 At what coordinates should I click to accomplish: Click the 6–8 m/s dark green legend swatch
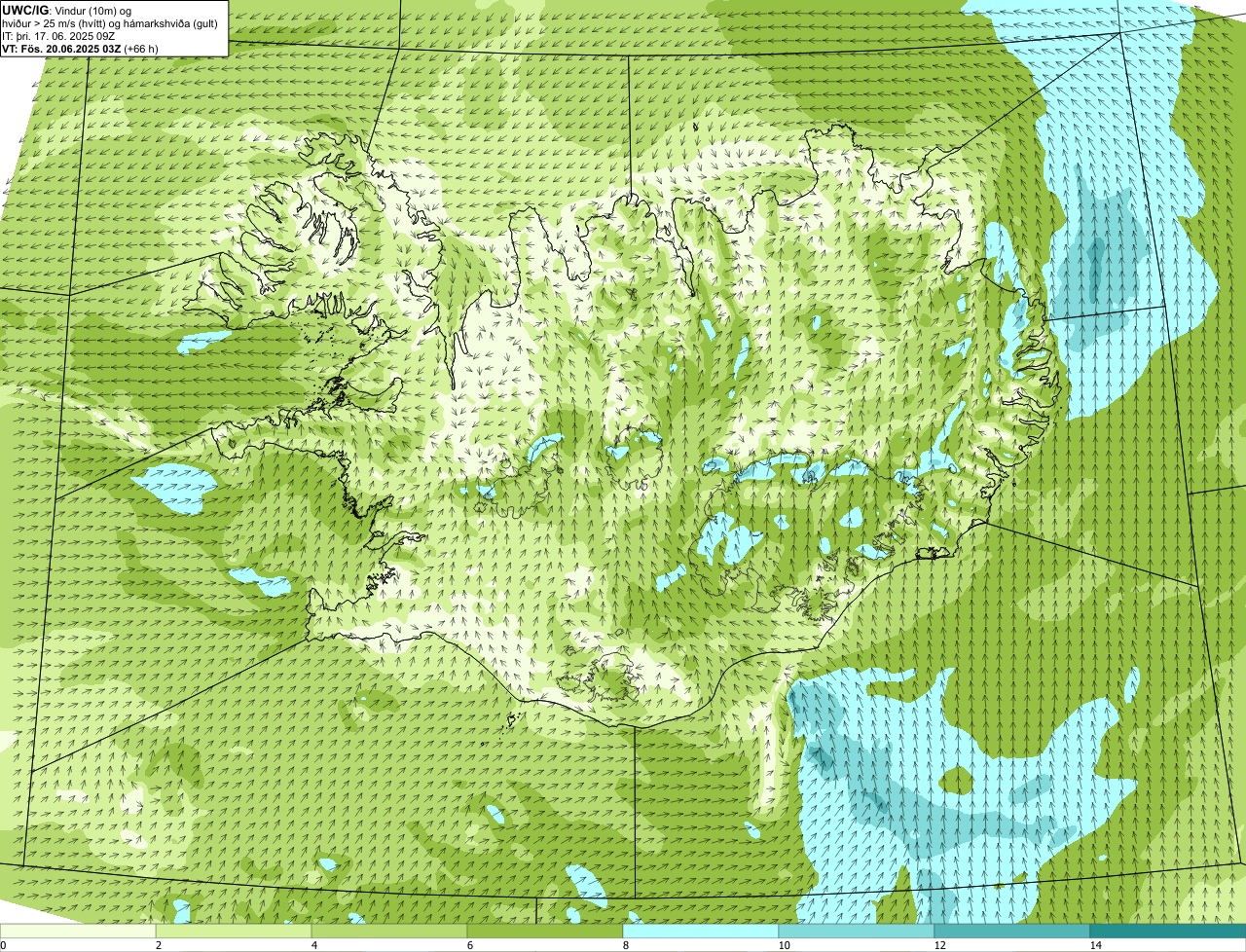[x=545, y=931]
